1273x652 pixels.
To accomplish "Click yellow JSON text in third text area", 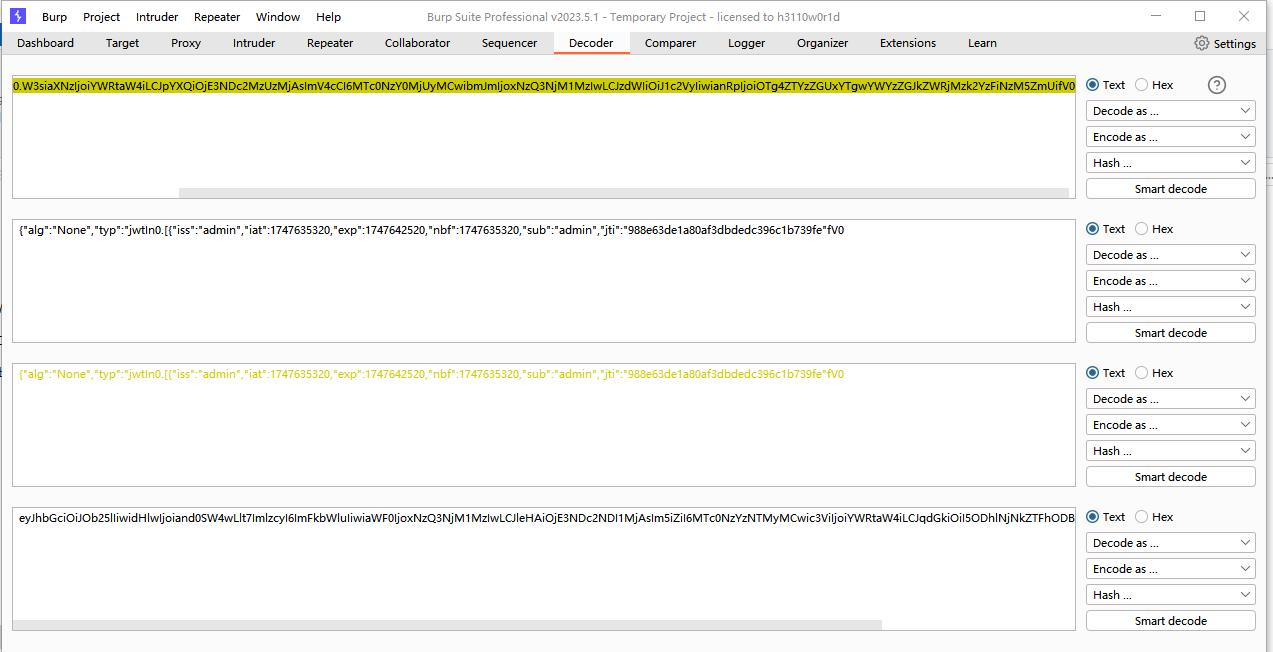I will point(431,374).
